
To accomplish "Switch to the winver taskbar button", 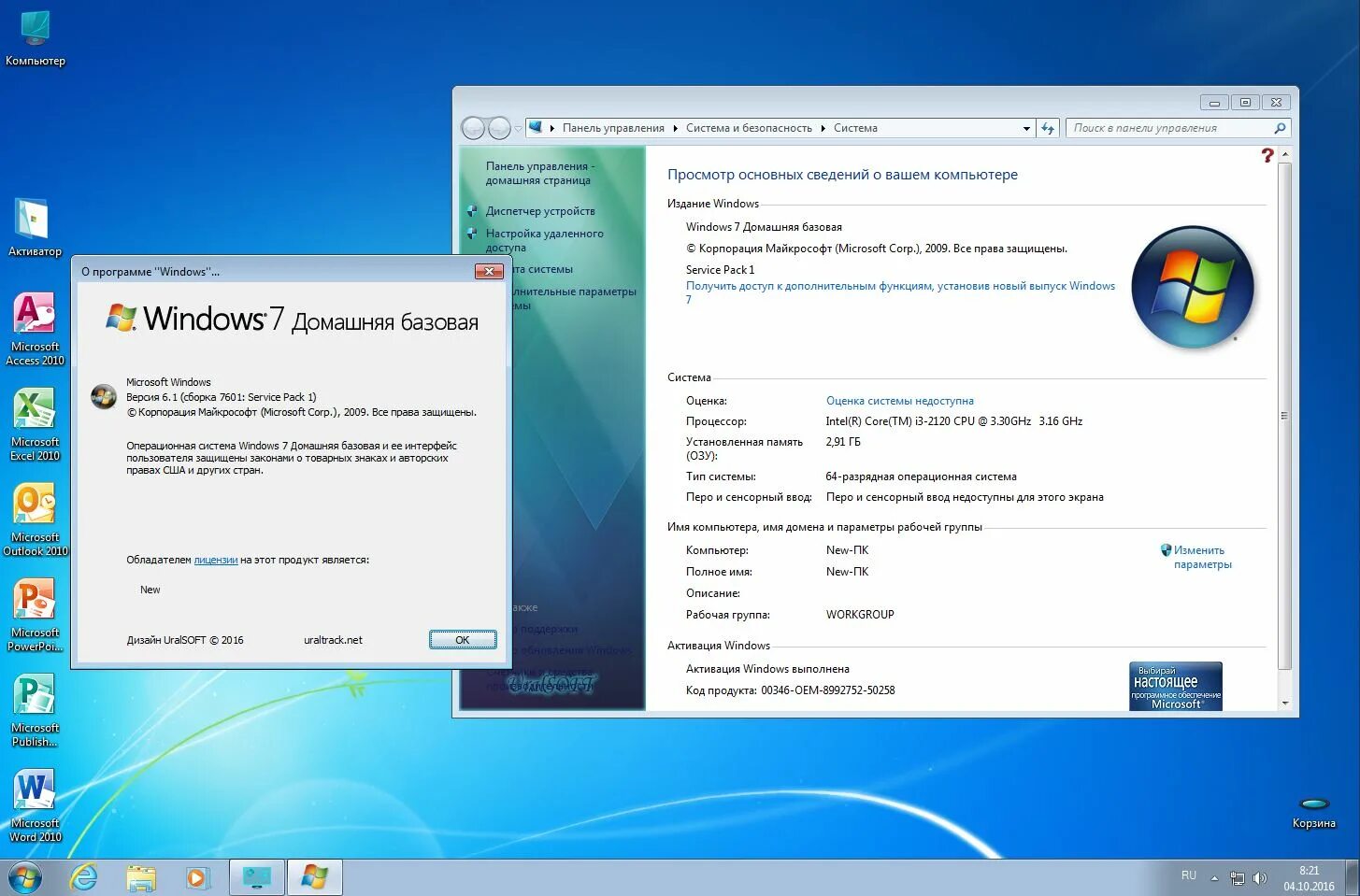I will click(315, 878).
